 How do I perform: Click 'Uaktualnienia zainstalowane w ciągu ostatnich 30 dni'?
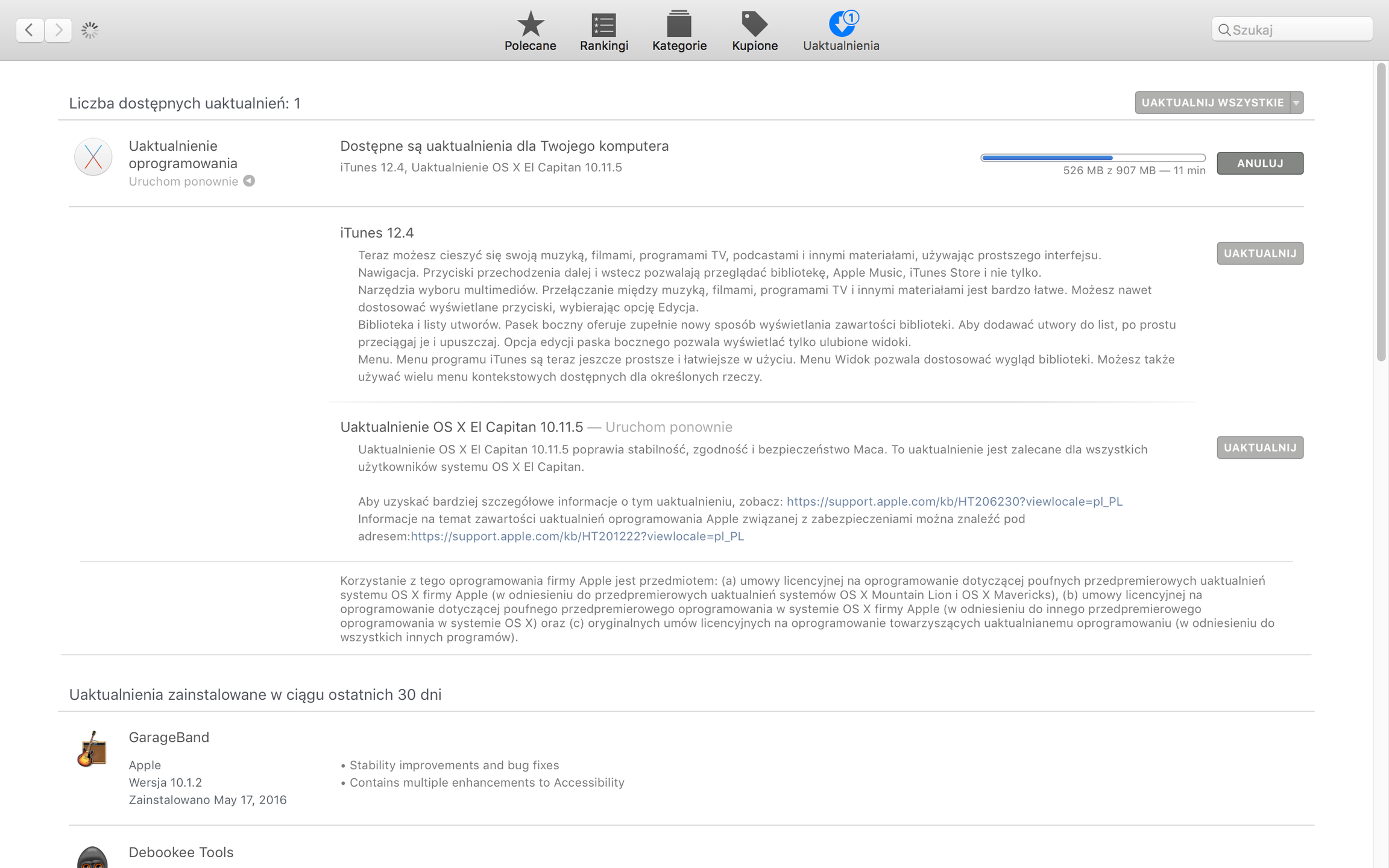tap(255, 694)
